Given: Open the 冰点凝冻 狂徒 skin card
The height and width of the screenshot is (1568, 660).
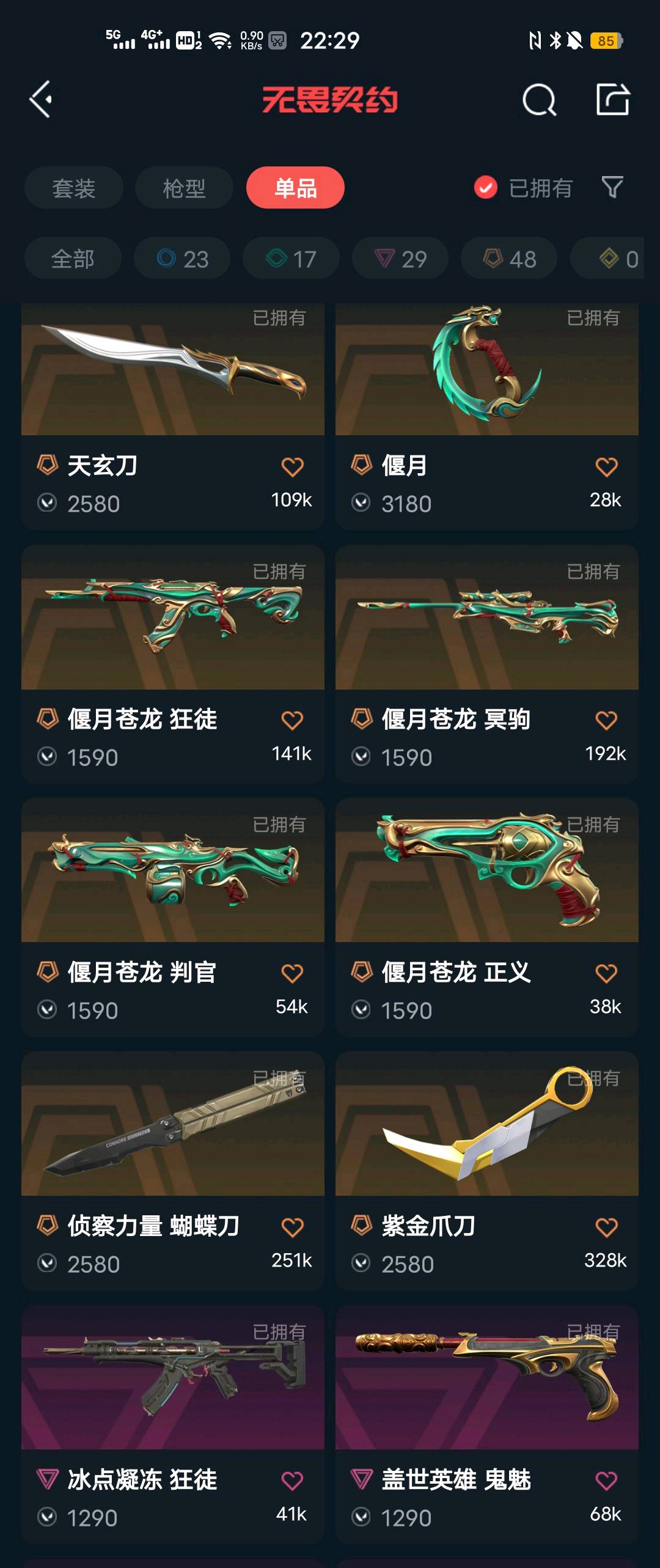Looking at the screenshot, I should 173,1424.
